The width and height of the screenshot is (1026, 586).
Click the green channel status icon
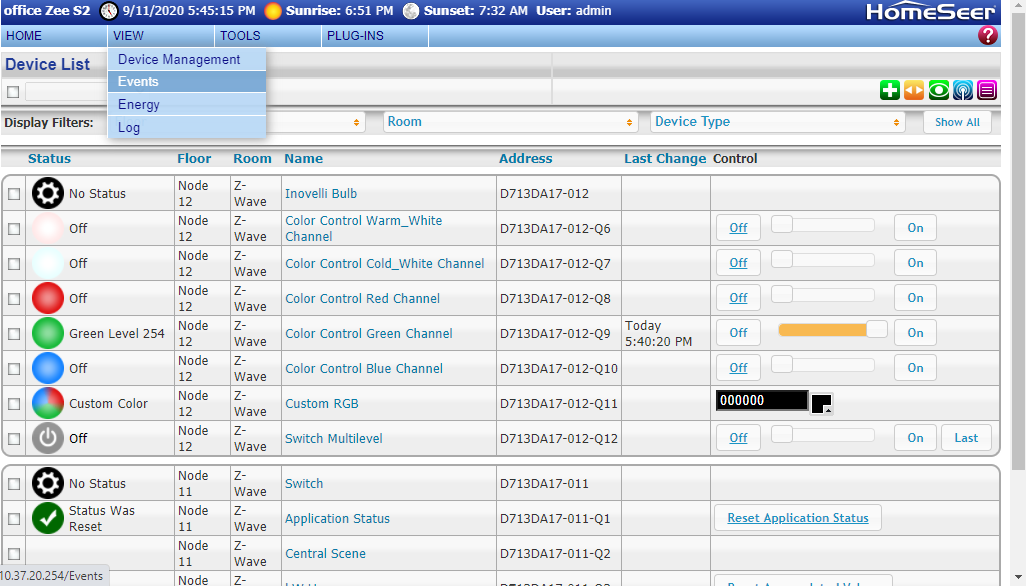[48, 333]
